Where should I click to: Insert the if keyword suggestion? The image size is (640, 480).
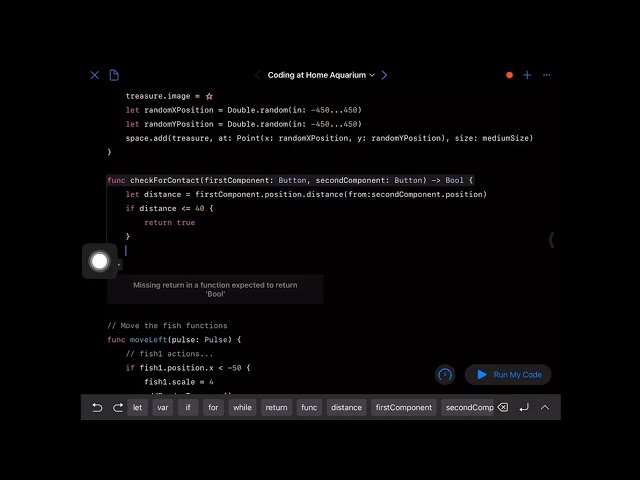(188, 407)
